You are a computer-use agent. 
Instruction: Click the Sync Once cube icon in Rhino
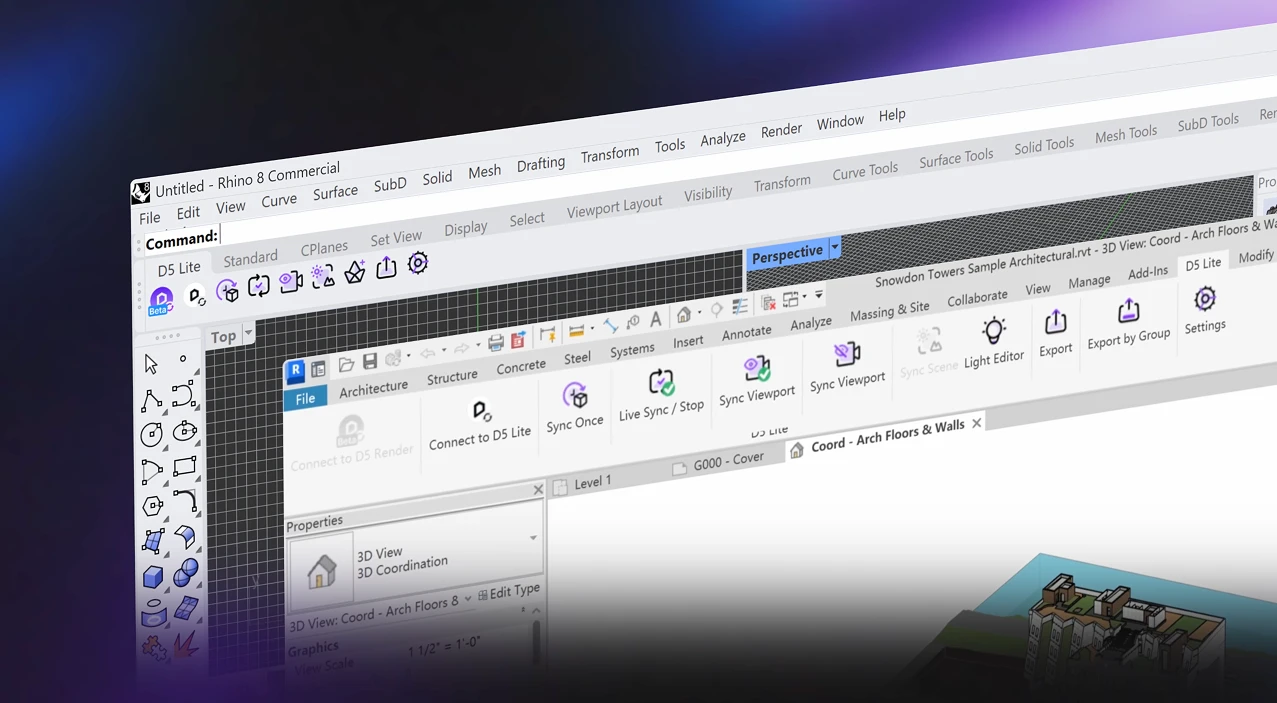(x=228, y=291)
